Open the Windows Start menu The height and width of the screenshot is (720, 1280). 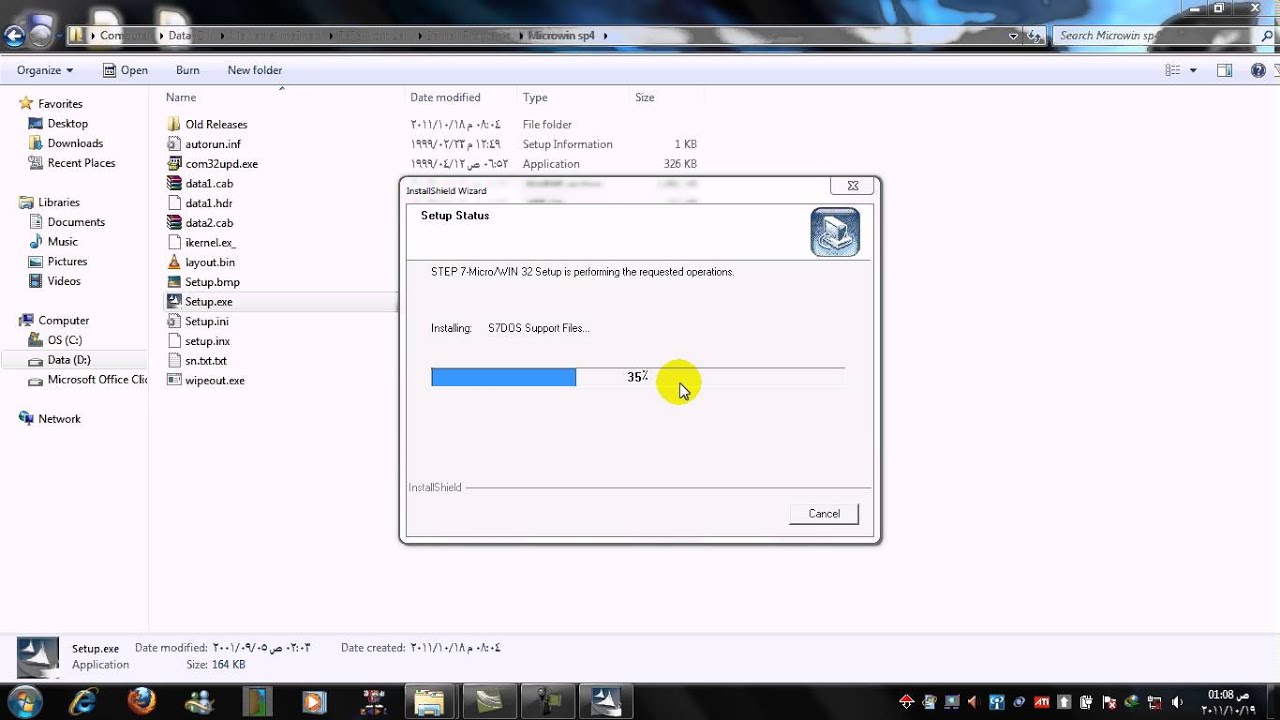[x=24, y=700]
